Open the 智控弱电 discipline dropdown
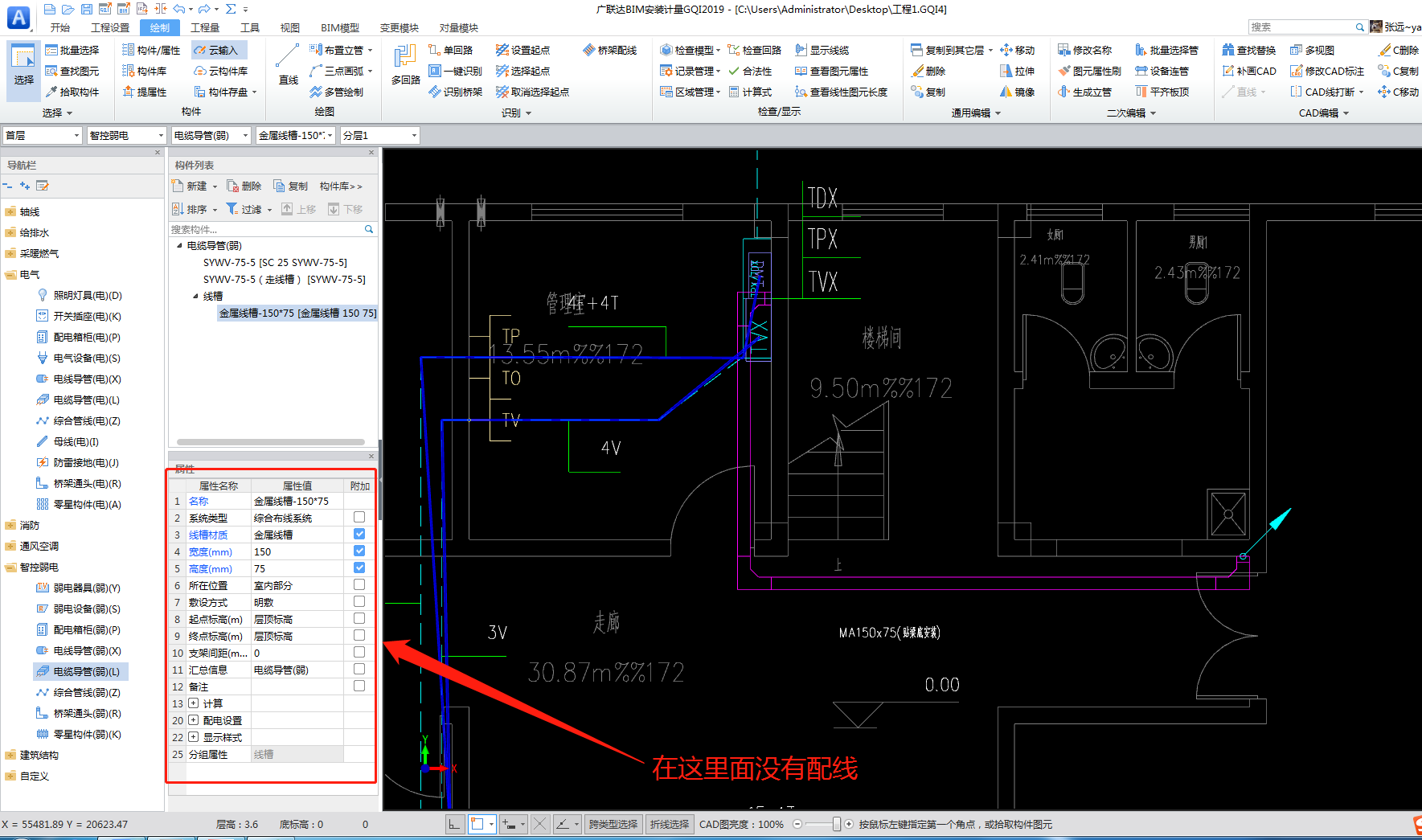 (x=126, y=135)
